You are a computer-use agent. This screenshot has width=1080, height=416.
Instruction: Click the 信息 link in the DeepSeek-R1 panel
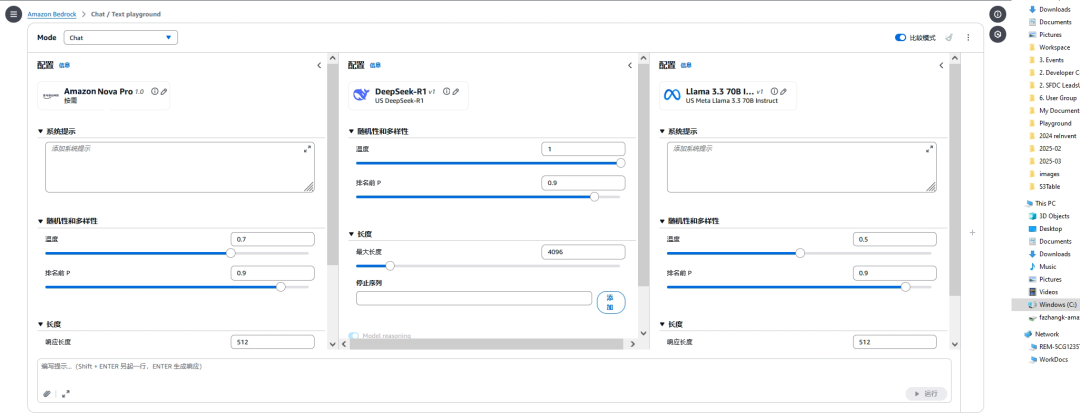(375, 65)
